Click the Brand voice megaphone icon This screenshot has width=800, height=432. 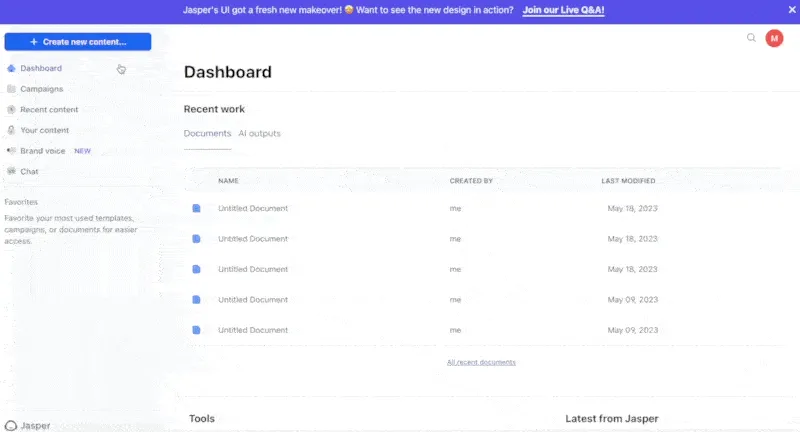[x=11, y=150]
